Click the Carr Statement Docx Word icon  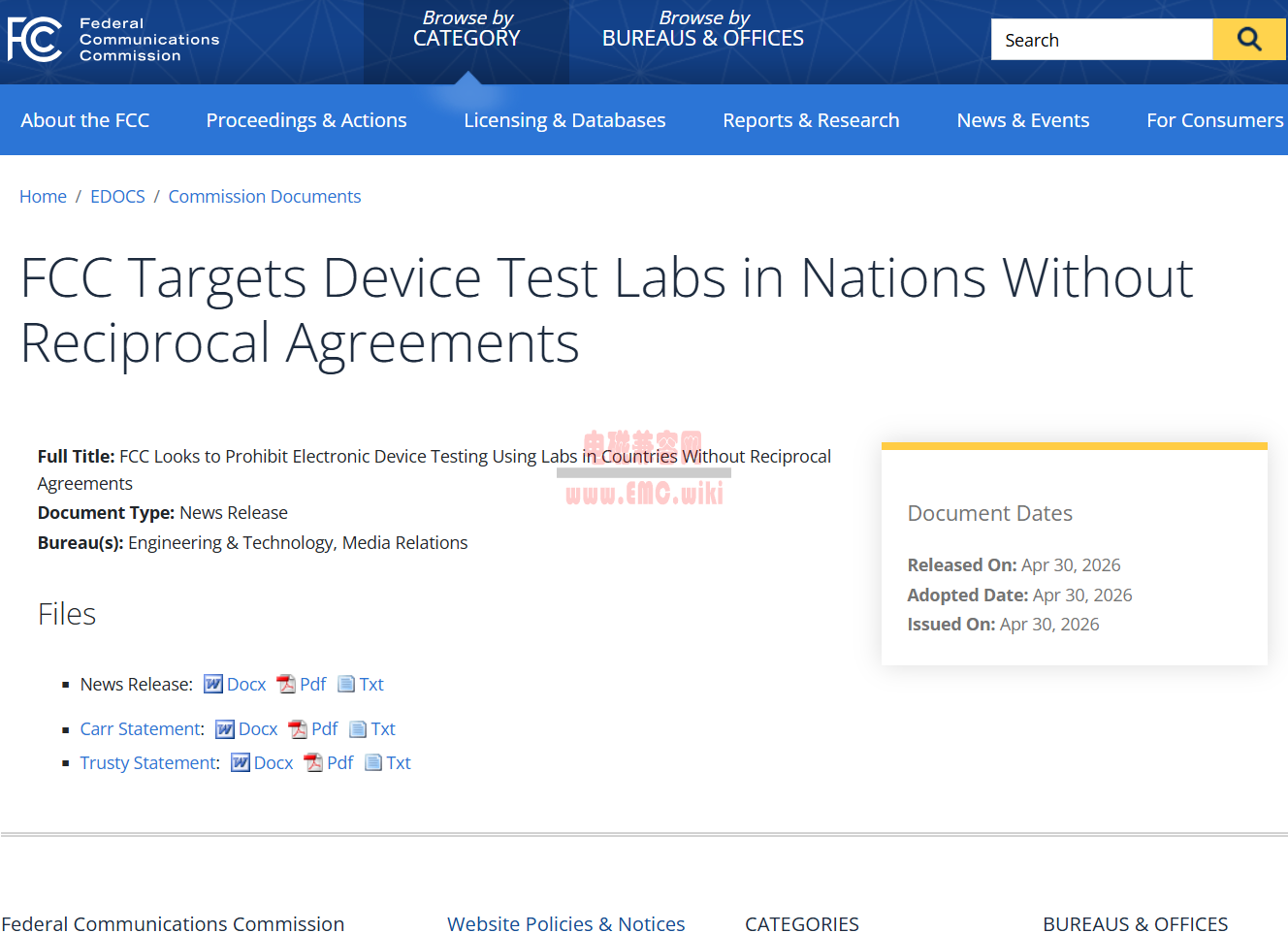coord(225,729)
